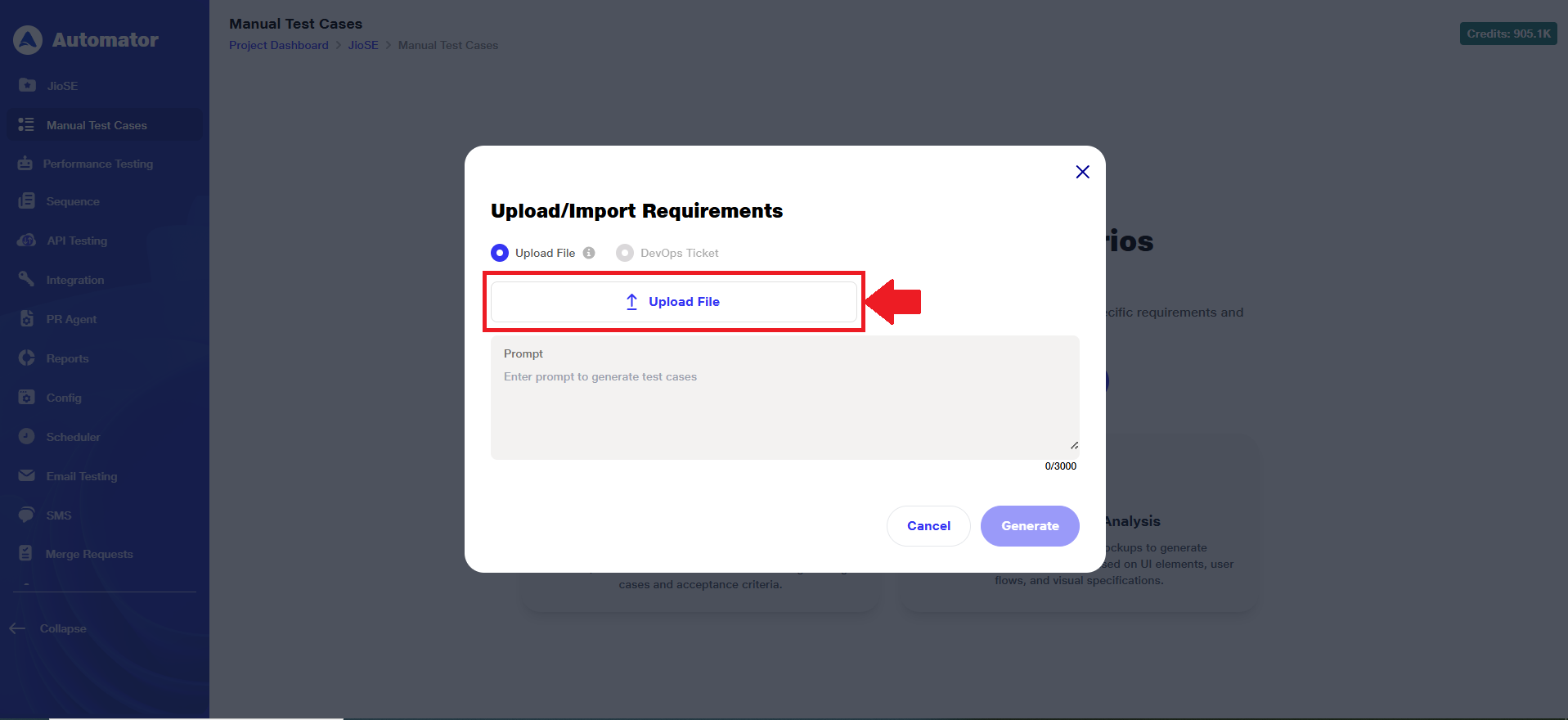The image size is (1568, 720).
Task: Collapse the sidebar using the arrow
Action: tap(18, 628)
